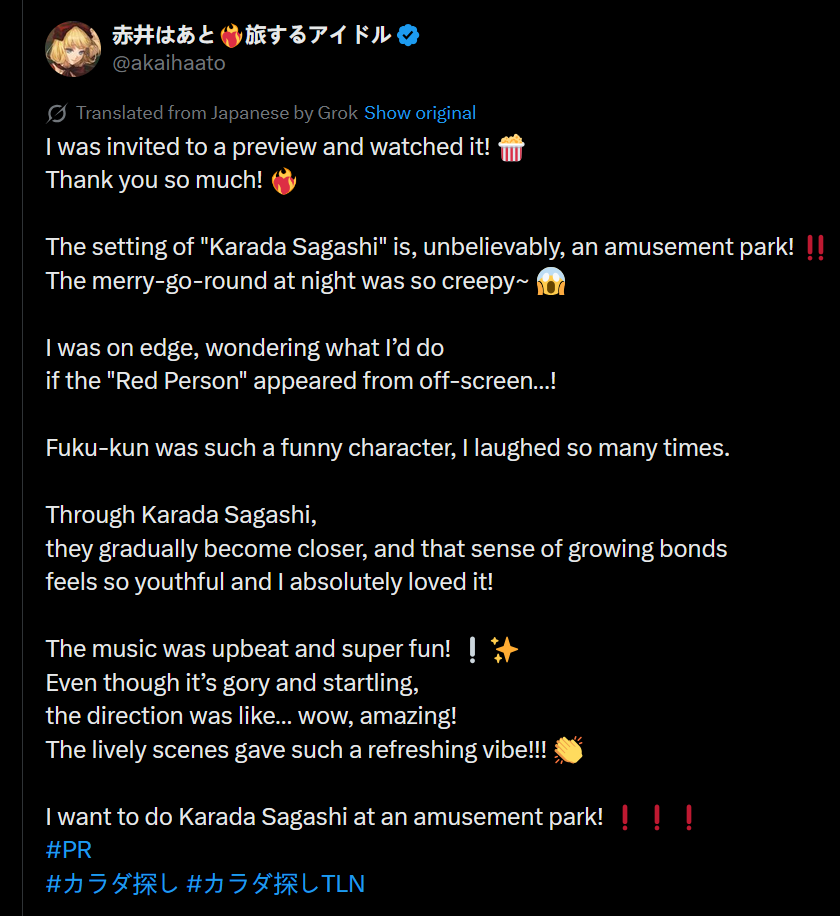Click fire emoji in the display name
Viewport: 840px width, 916px height.
point(231,36)
